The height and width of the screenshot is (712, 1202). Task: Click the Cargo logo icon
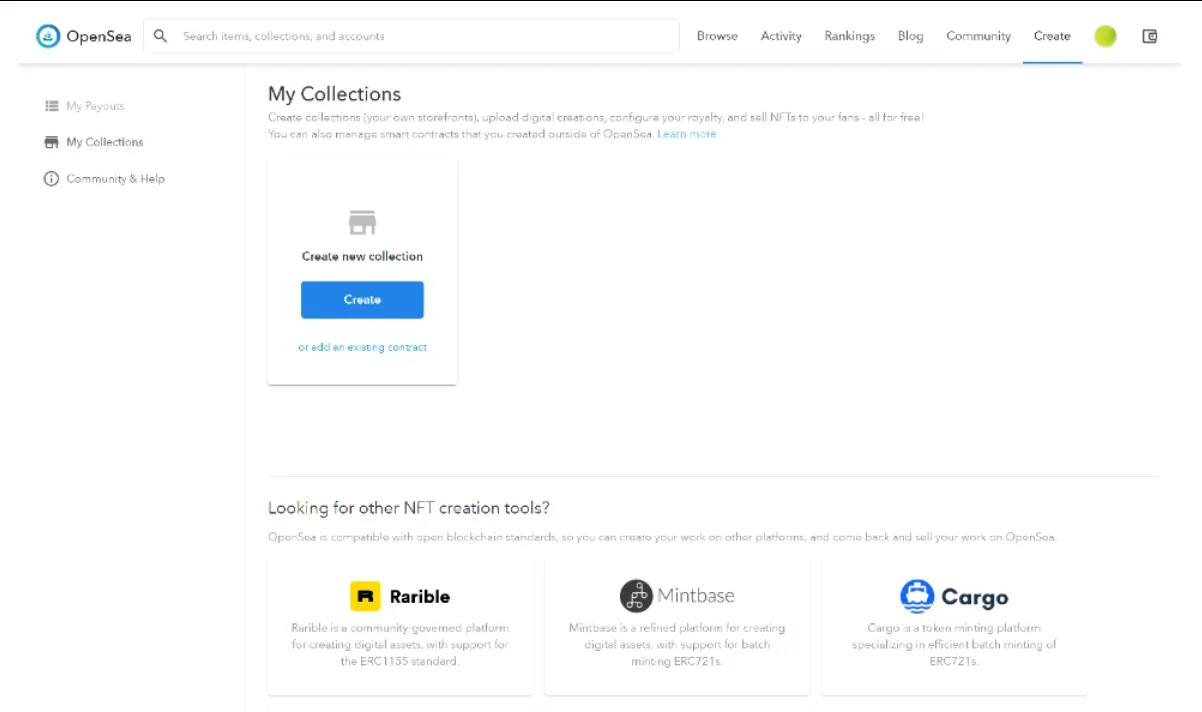(917, 596)
